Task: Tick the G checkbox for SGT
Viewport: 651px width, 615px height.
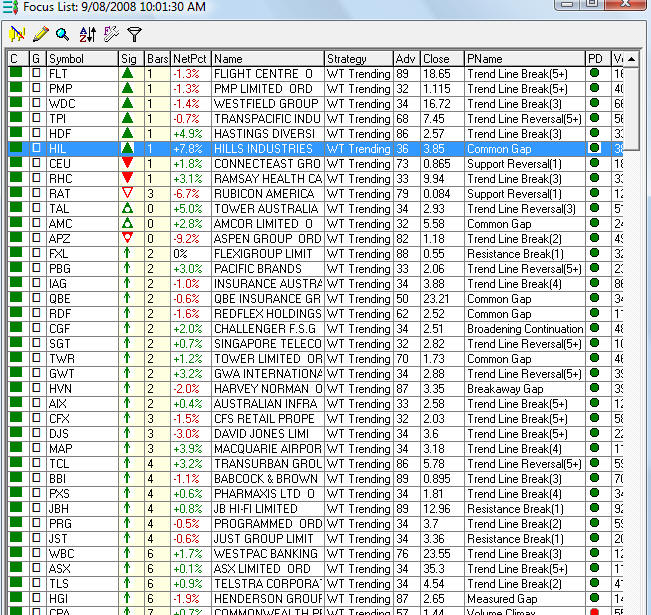Action: pos(37,343)
